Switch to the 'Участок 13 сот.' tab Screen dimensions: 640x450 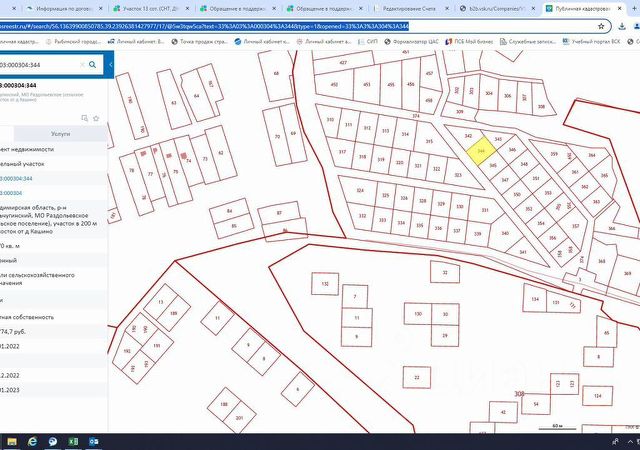coord(151,8)
